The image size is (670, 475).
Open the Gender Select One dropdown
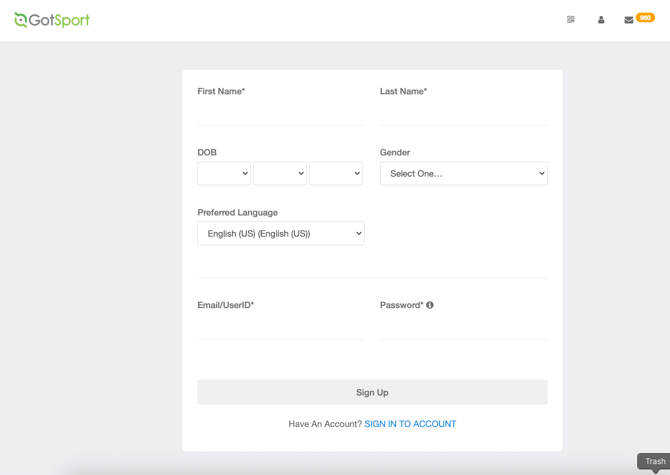[464, 173]
